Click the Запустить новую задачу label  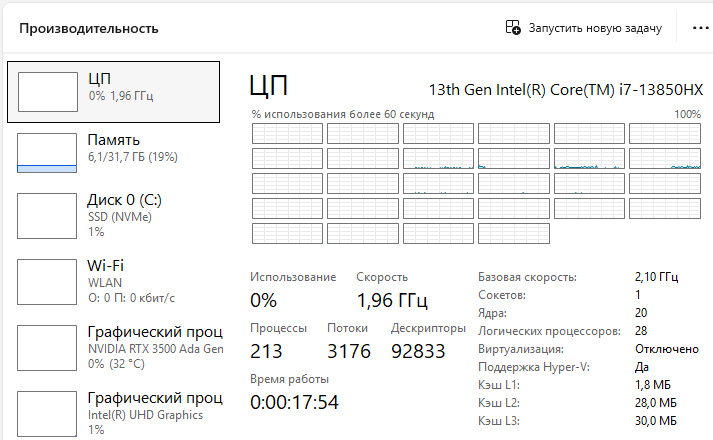click(x=595, y=28)
